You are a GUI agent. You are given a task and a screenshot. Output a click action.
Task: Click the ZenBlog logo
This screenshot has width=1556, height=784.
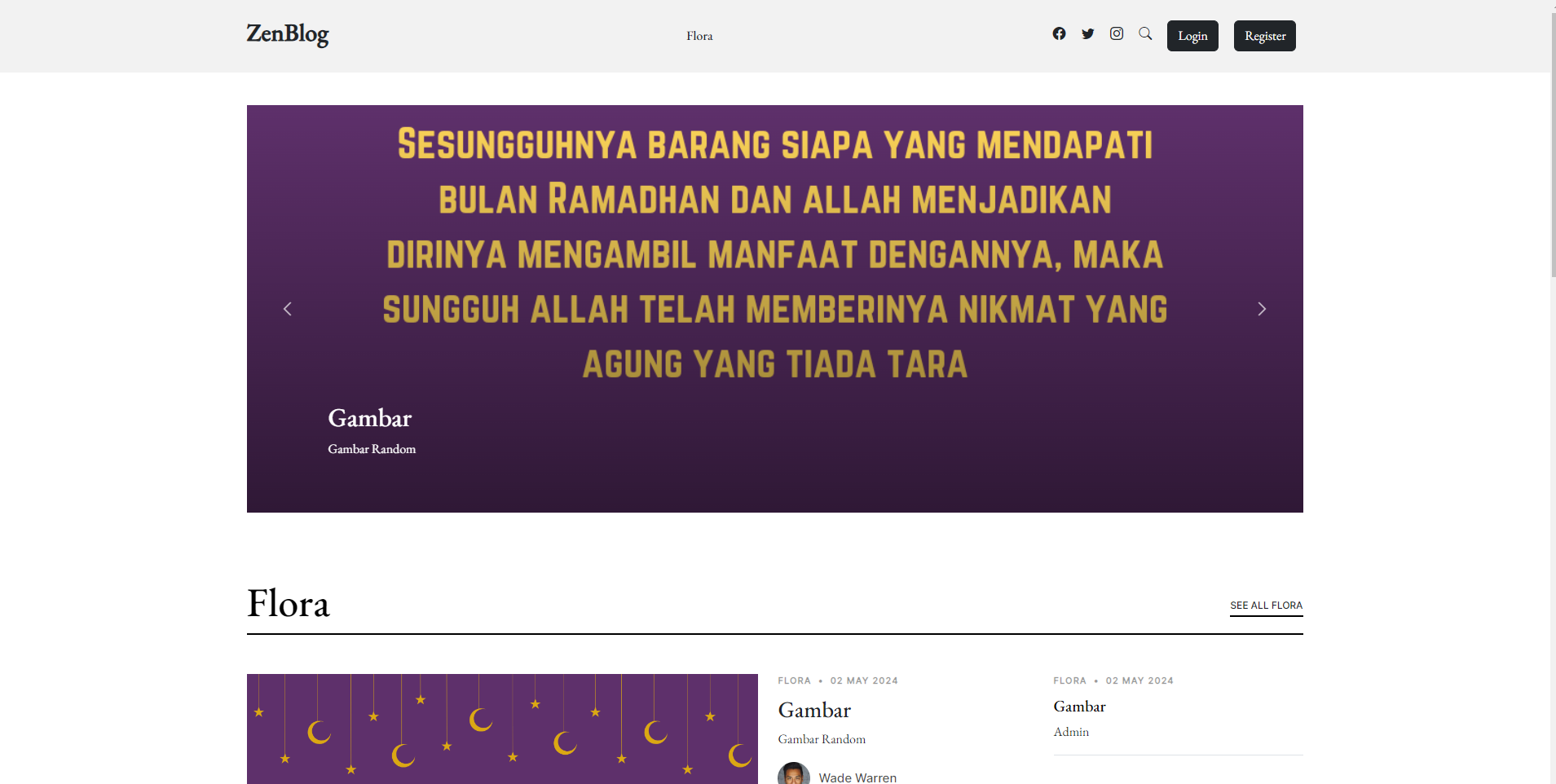tap(288, 34)
